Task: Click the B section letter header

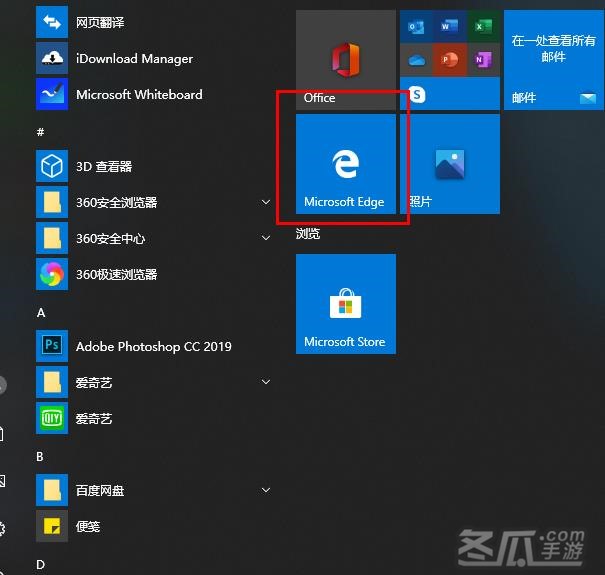Action: tap(40, 457)
